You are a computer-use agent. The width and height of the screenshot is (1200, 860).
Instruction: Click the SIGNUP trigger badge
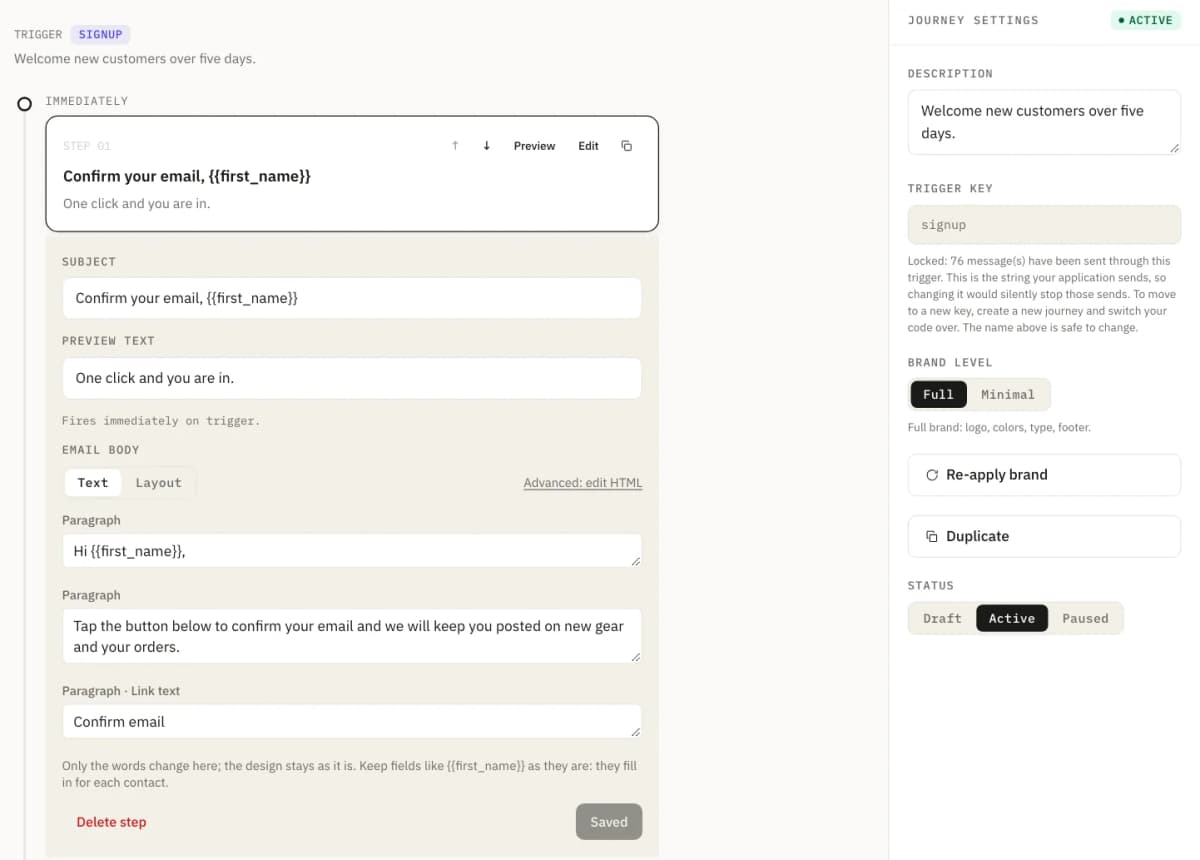100,34
